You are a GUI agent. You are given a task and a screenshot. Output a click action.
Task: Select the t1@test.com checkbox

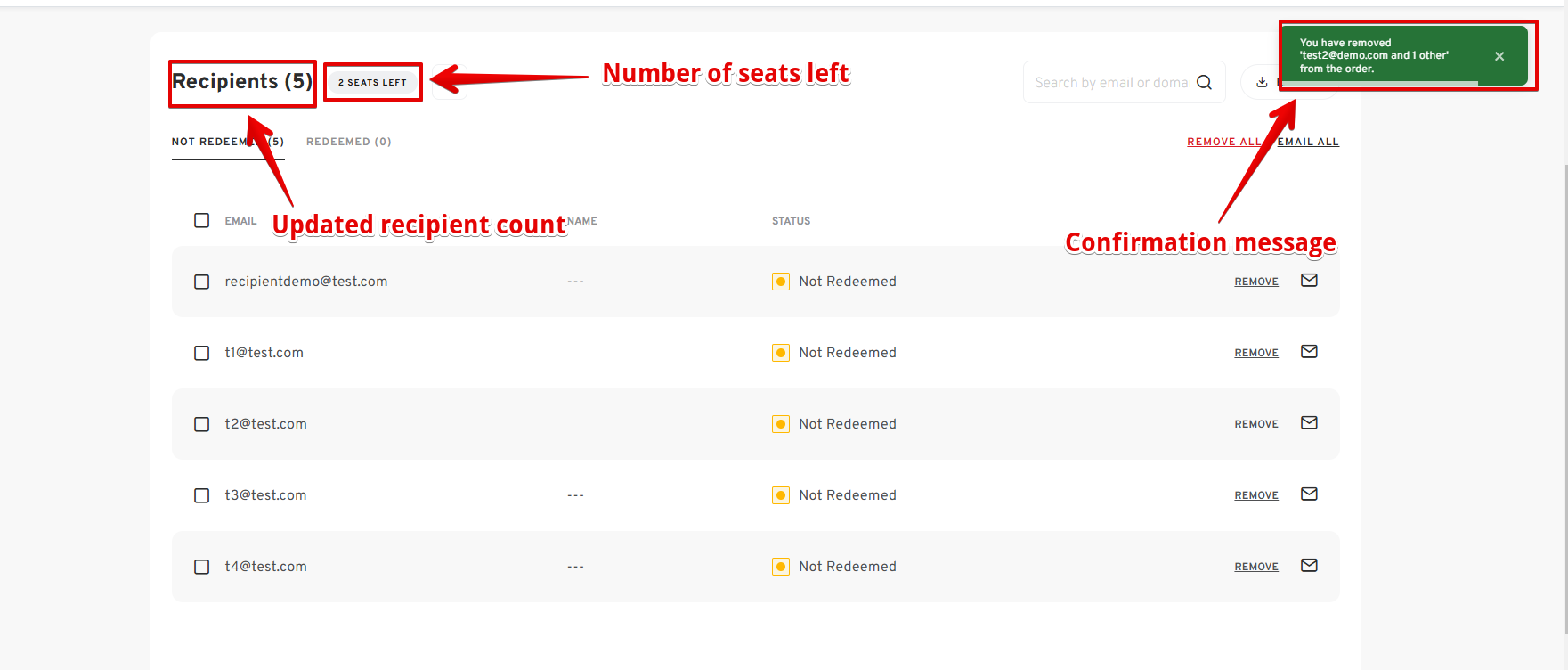(202, 353)
